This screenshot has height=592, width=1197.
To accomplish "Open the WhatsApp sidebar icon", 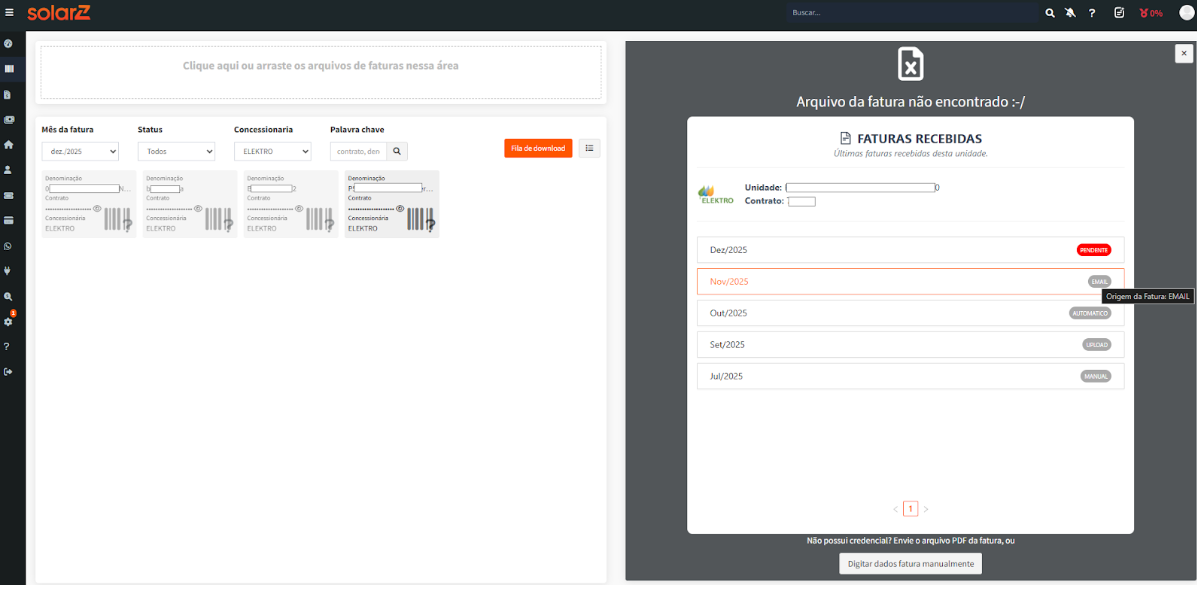I will point(8,246).
